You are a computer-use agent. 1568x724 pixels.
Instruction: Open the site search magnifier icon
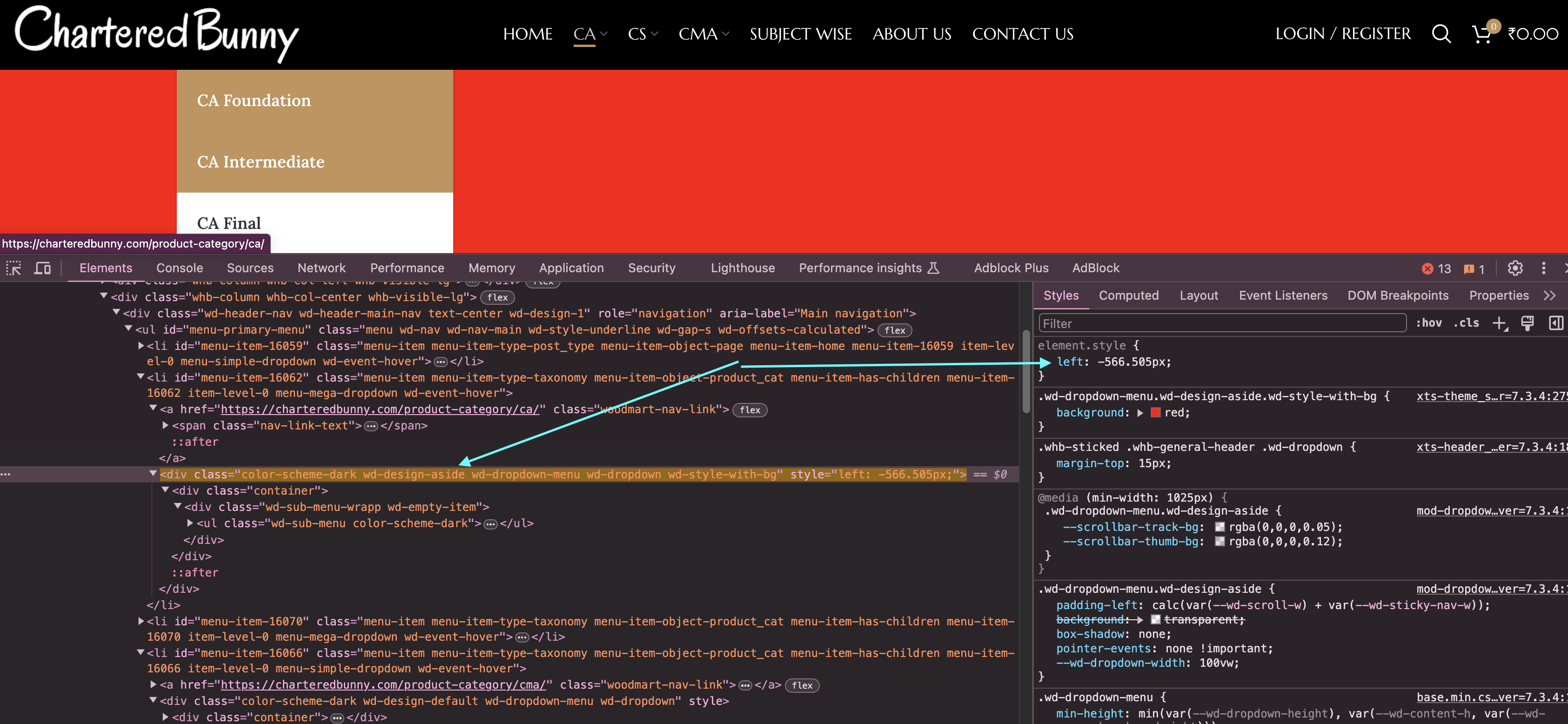coord(1441,34)
